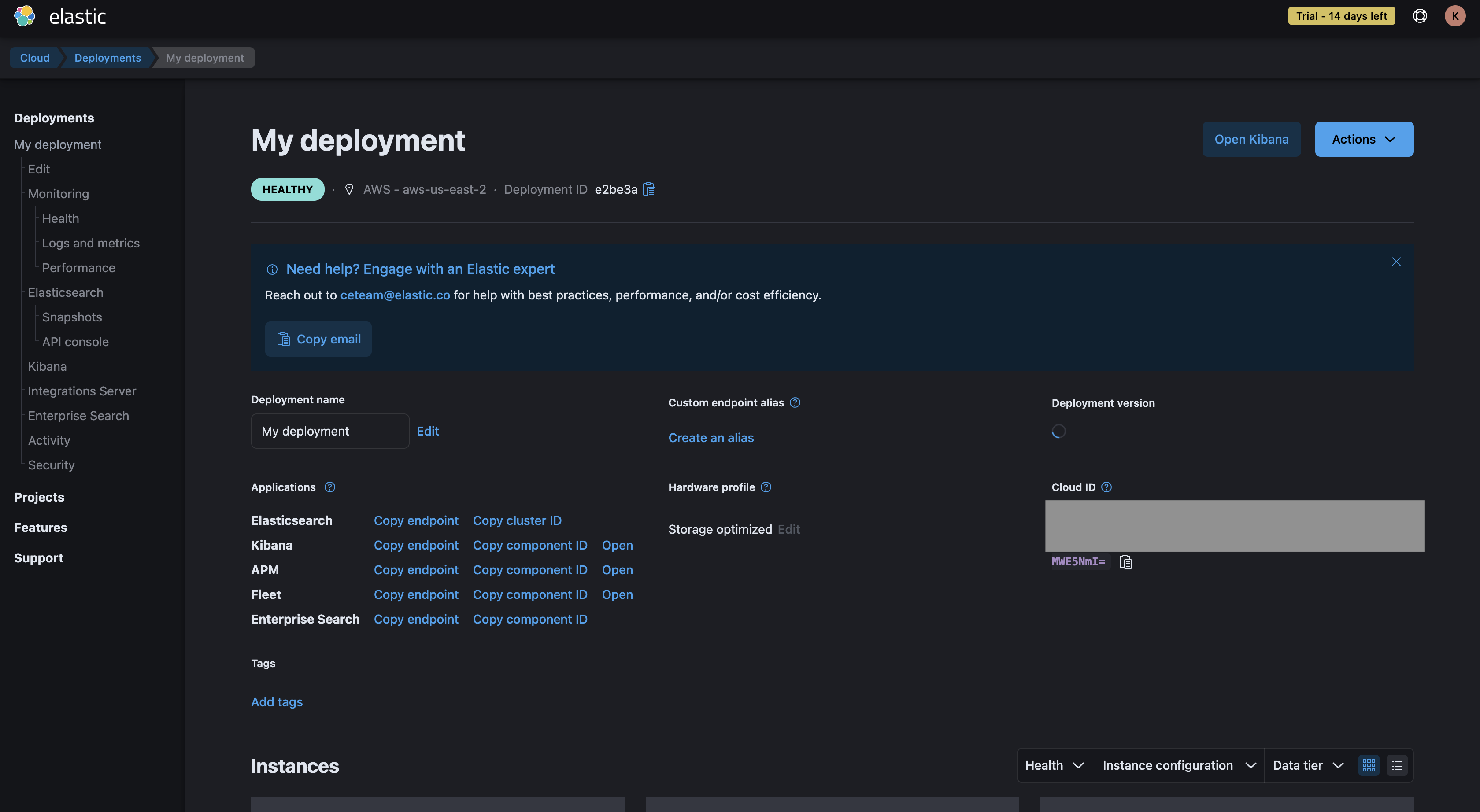Dismiss the Elastic expert help banner
The width and height of the screenshot is (1480, 812).
[1396, 262]
